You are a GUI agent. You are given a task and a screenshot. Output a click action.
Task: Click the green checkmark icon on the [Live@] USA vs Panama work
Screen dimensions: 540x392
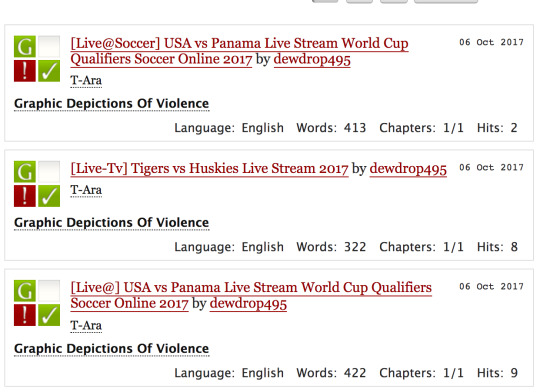tap(49, 315)
